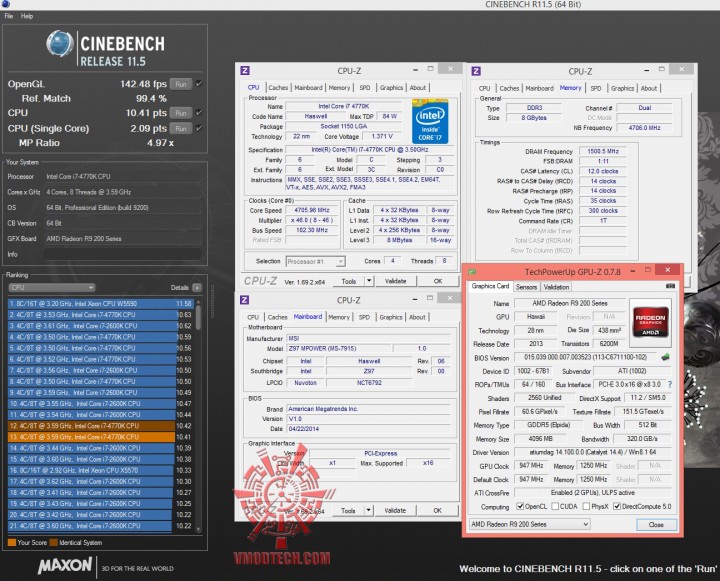Switch to Sensors tab in GPU-Z
This screenshot has height=581, width=720.
pyautogui.click(x=526, y=287)
